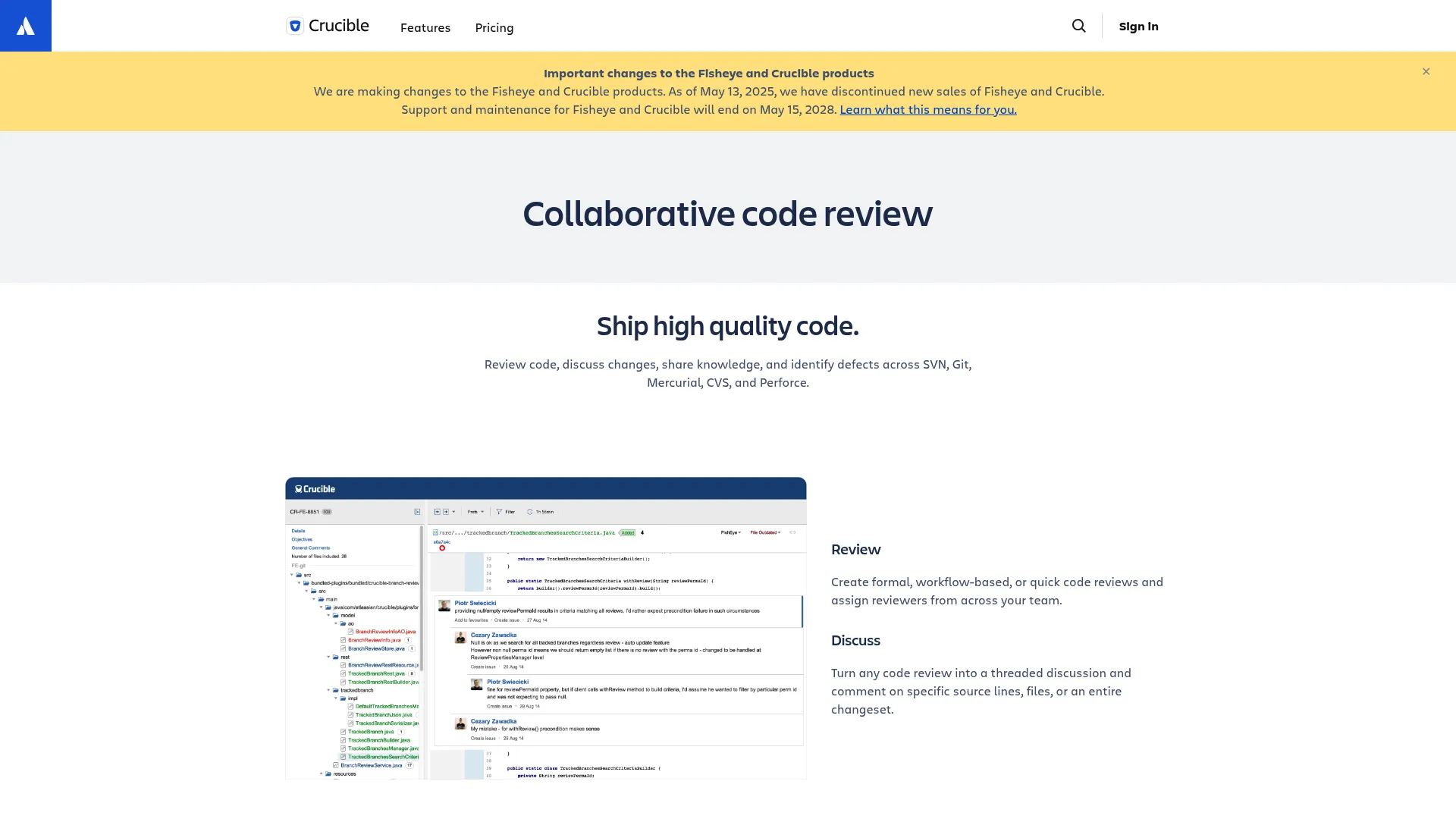The width and height of the screenshot is (1456, 819).
Task: Click the 'Review' section heading
Action: [855, 549]
